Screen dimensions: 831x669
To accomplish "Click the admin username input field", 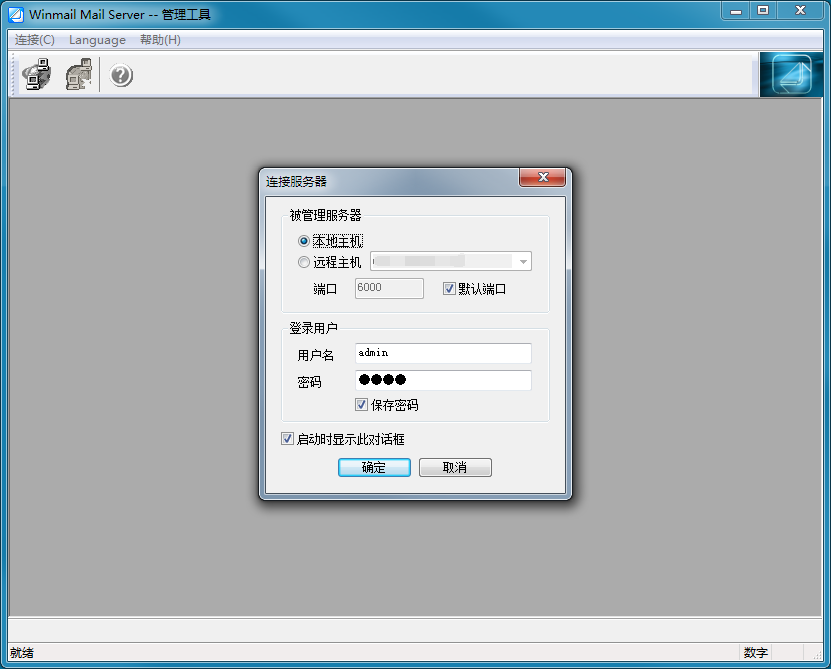I will click(x=442, y=353).
